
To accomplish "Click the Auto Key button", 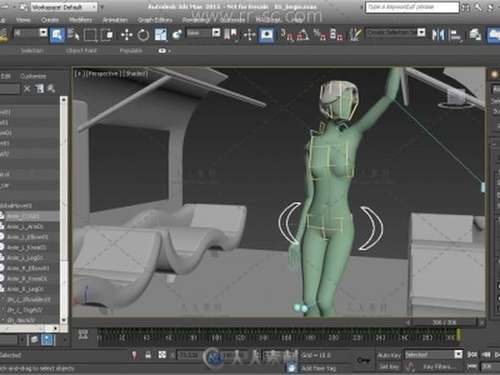I will pos(389,355).
